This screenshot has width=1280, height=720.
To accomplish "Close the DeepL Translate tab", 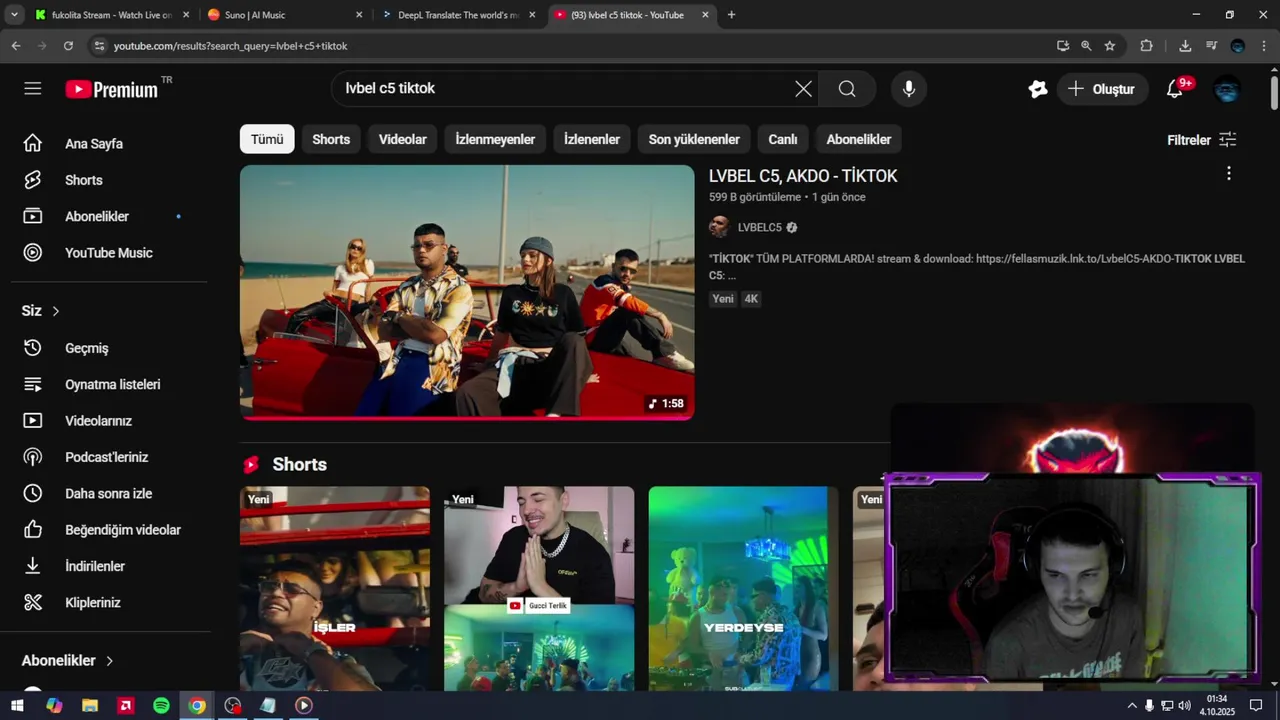I will (x=532, y=15).
